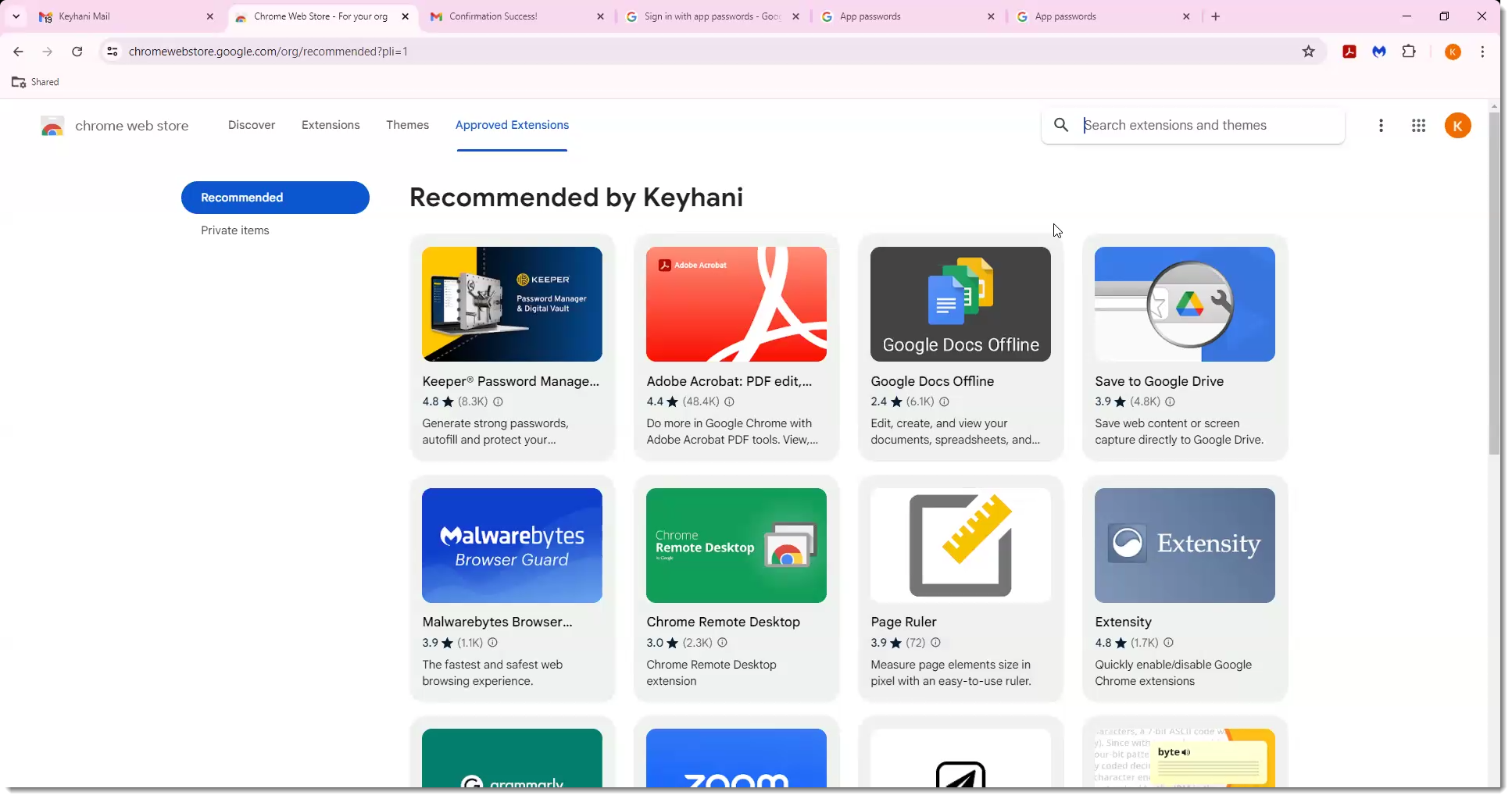Open the Extensity thumbnail
Screen dimensions: 1512x799
click(x=1185, y=545)
